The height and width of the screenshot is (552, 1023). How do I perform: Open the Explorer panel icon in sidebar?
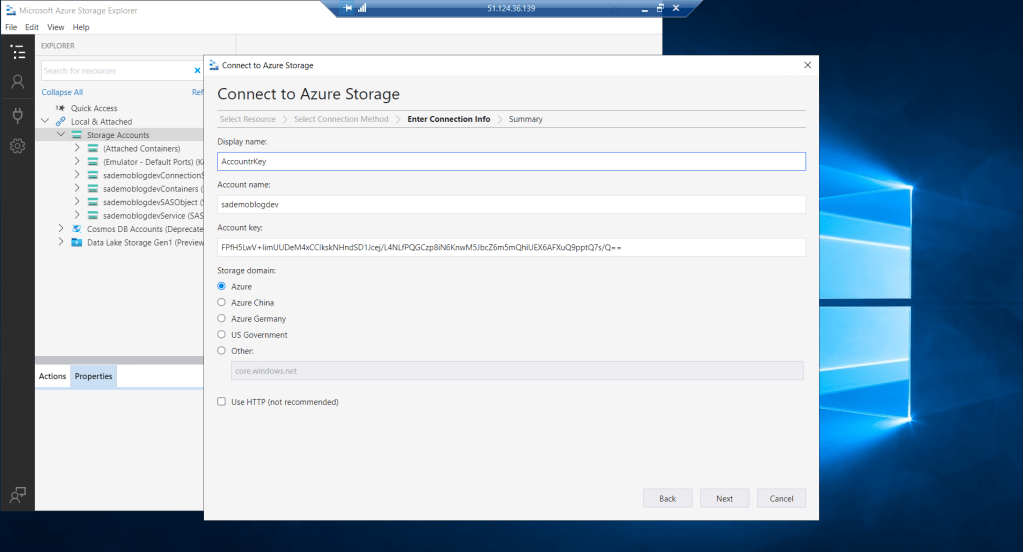[x=17, y=52]
